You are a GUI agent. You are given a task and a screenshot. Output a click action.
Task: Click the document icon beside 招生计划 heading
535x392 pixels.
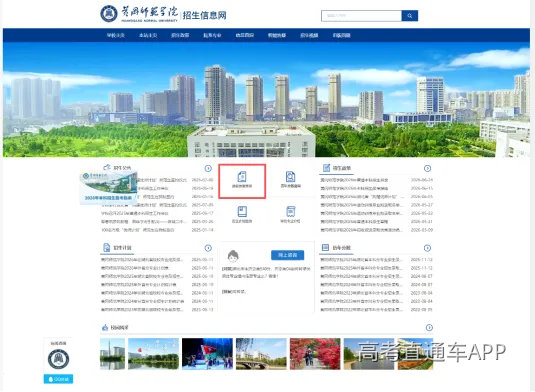(x=107, y=247)
